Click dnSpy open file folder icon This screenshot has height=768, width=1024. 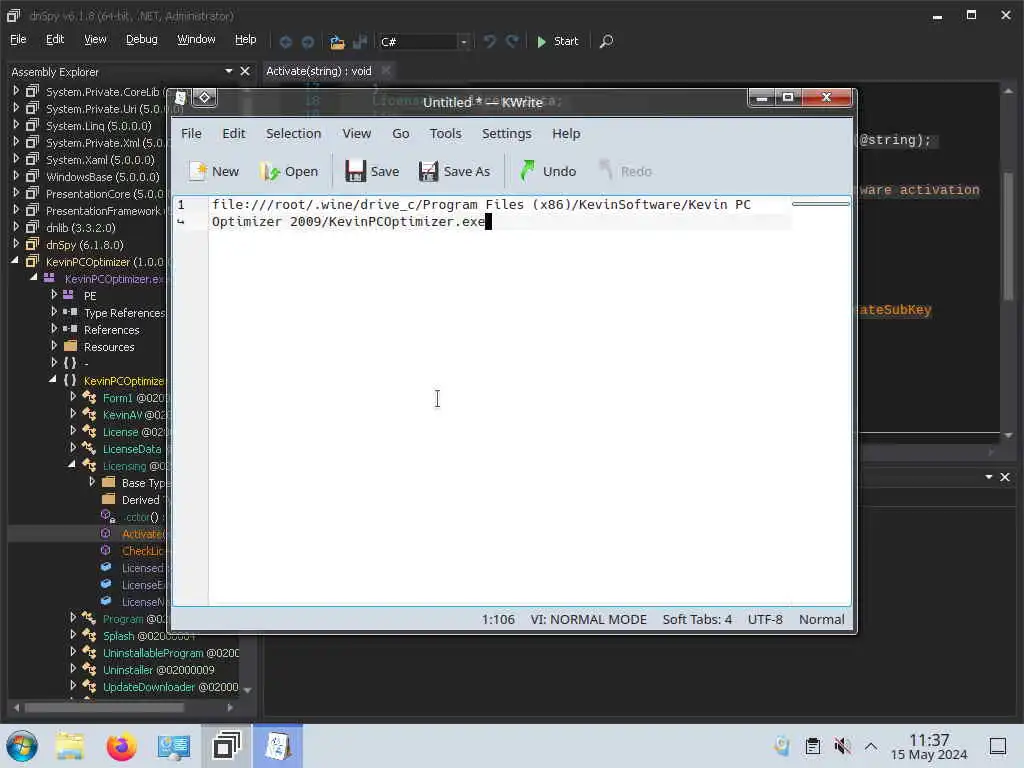pos(337,42)
